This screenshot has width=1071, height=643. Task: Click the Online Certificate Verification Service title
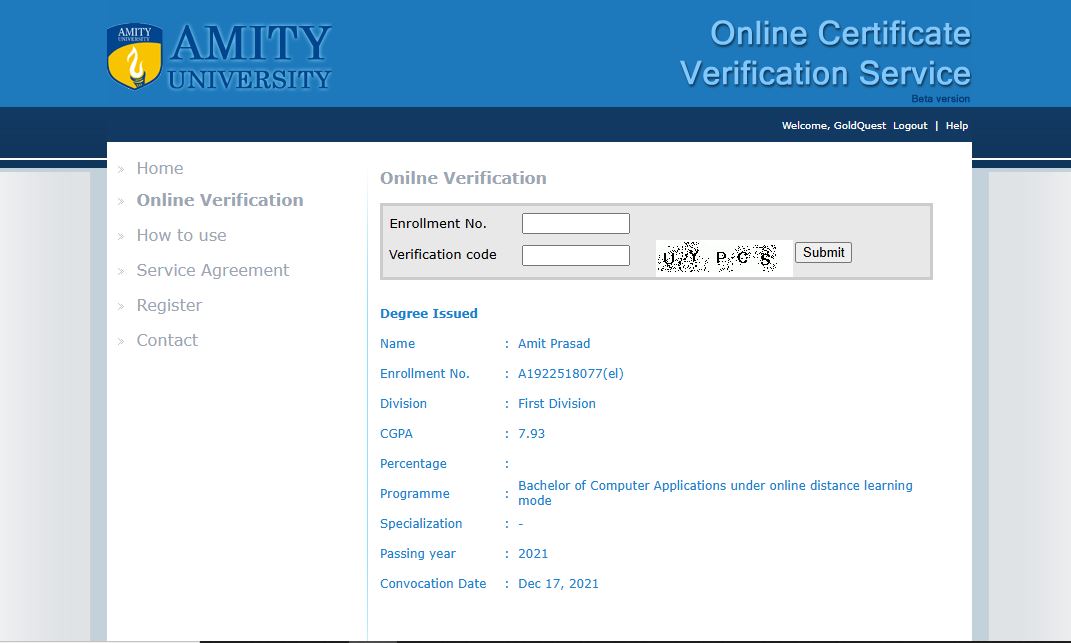coord(825,54)
